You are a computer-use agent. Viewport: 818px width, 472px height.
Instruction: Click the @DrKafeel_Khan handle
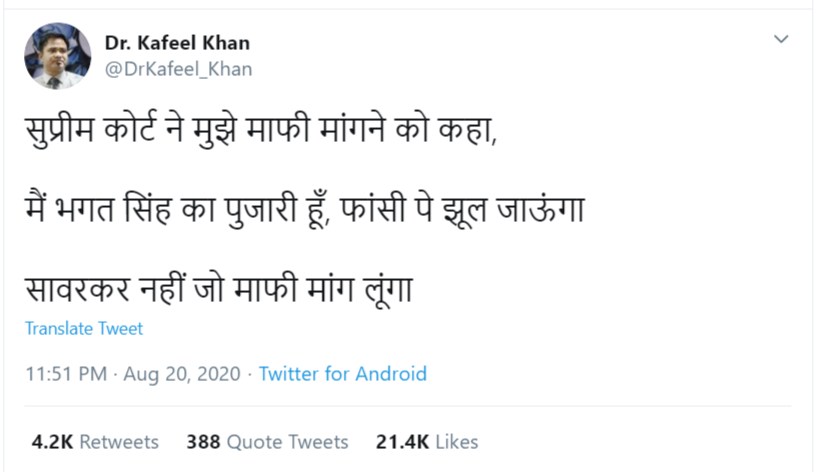click(x=178, y=69)
